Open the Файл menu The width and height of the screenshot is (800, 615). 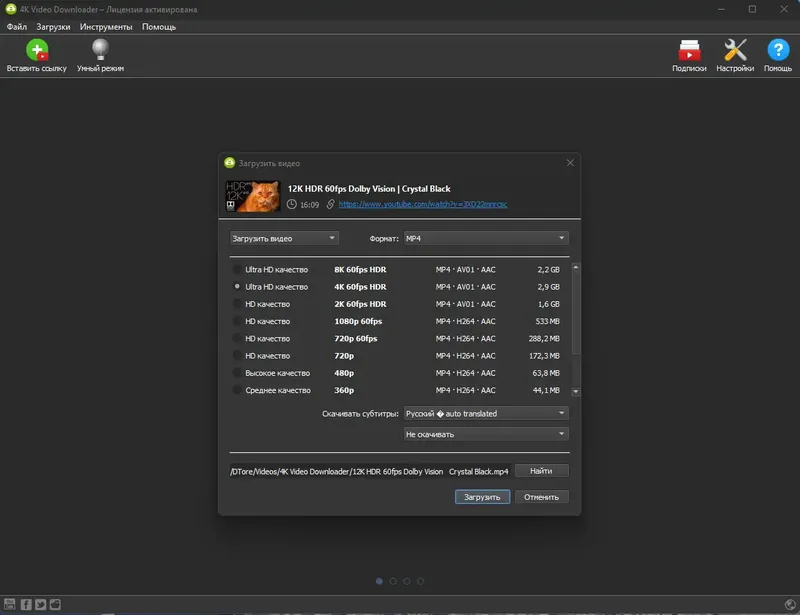[17, 27]
